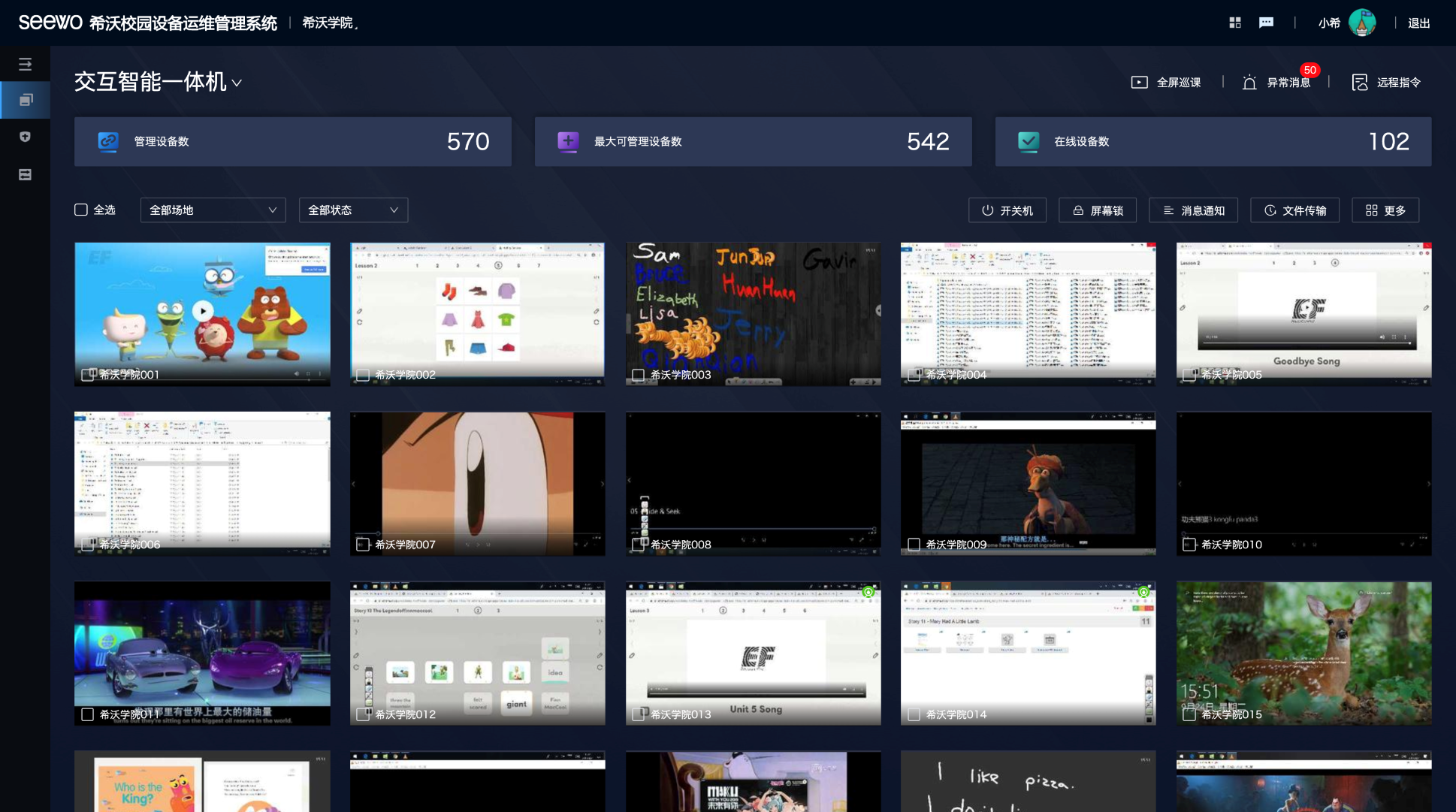Open the 希沃学院004 screen thumbnail
The image size is (1456, 812).
(1028, 314)
